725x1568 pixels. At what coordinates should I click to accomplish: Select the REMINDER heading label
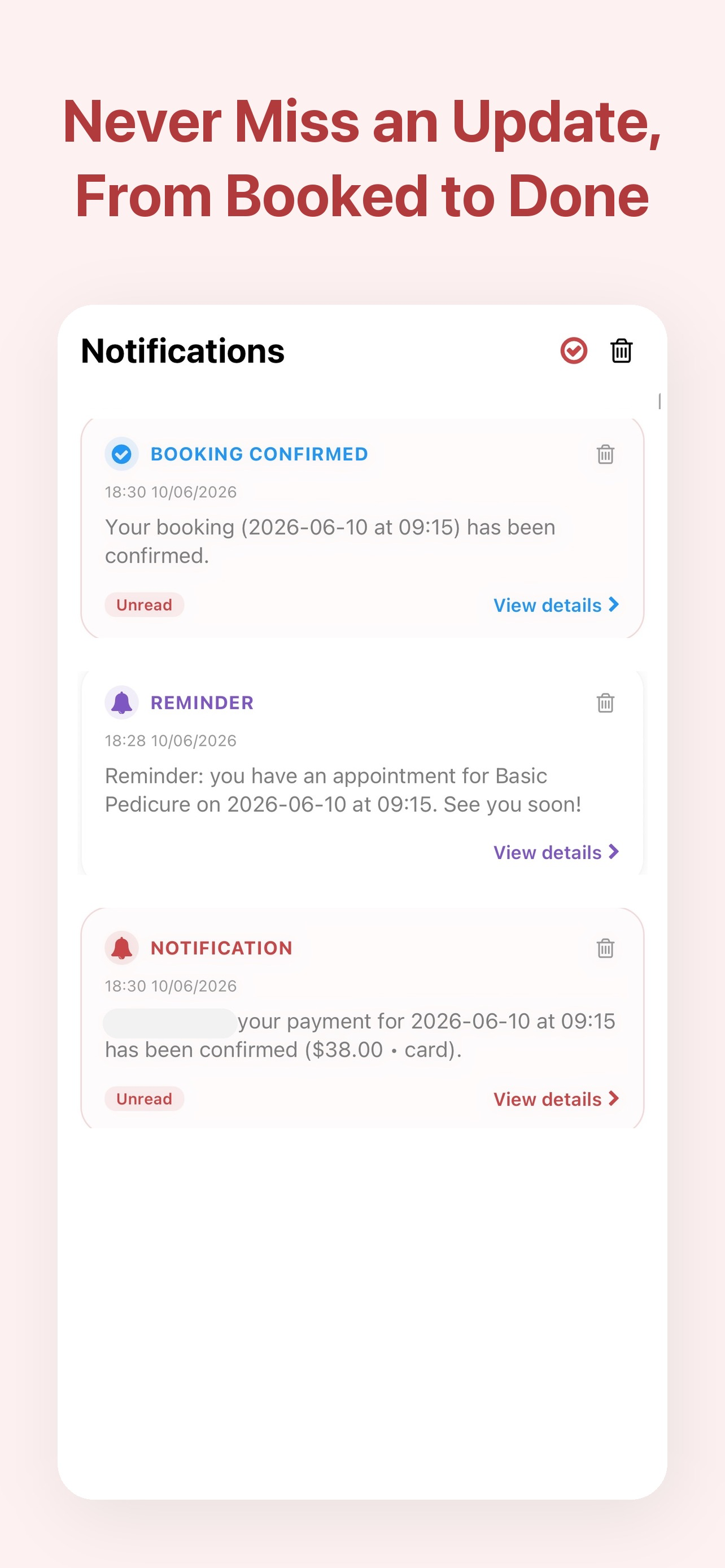pos(202,702)
